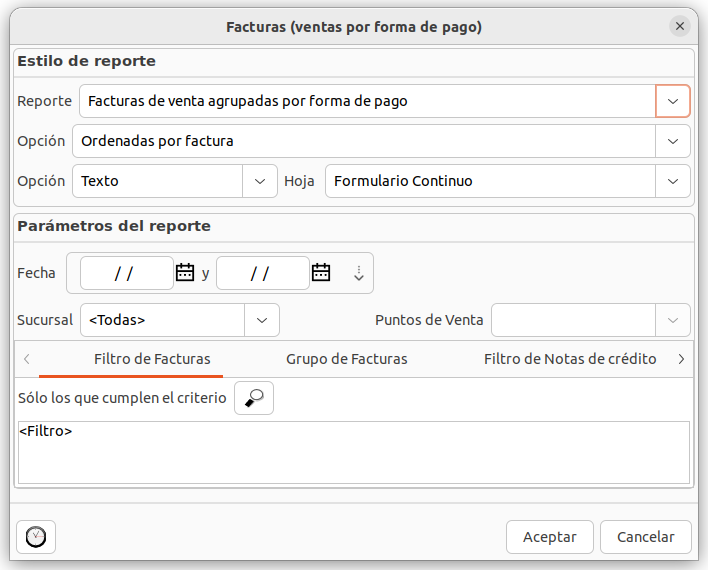Select the Filtro de Facturas tab
The image size is (708, 570).
tap(152, 359)
